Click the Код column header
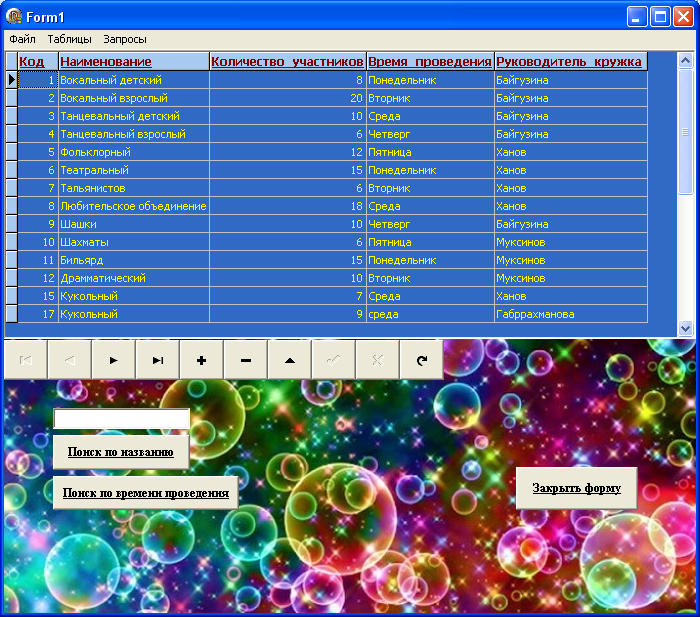 pos(38,62)
